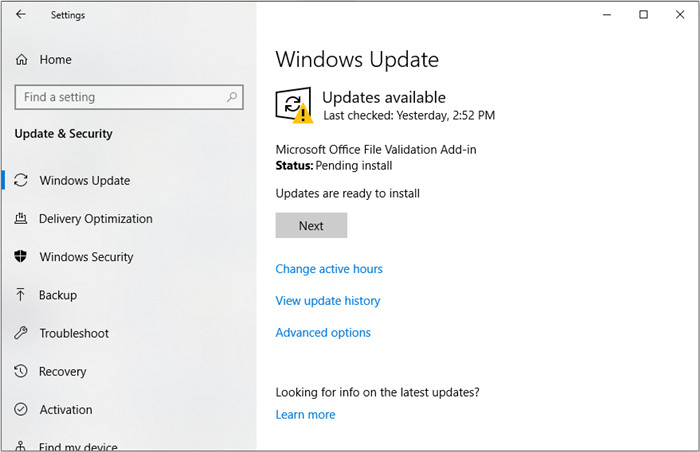This screenshot has width=700, height=452.
Task: Open View update history link
Action: click(328, 301)
